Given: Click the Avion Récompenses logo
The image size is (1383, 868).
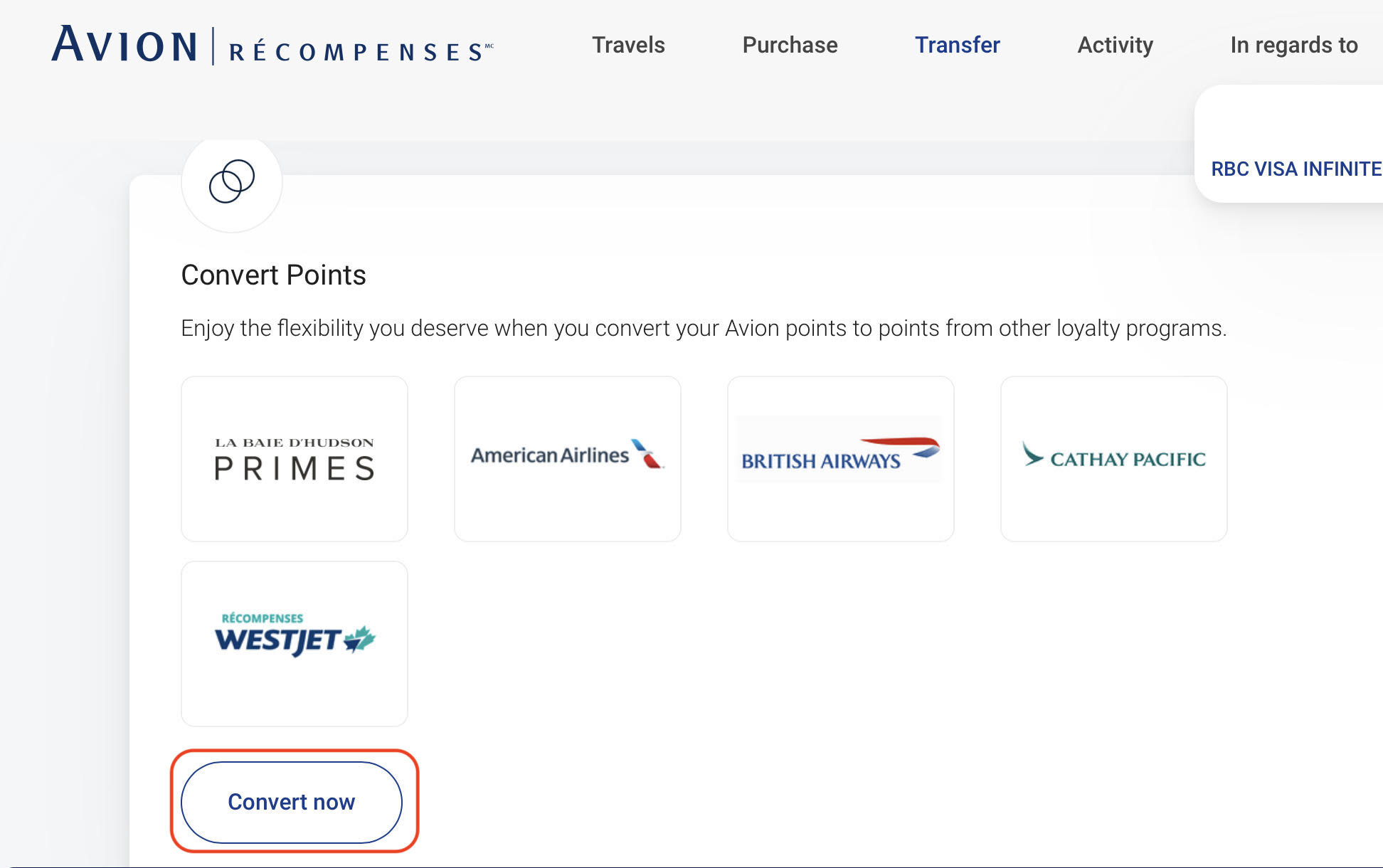Looking at the screenshot, I should pyautogui.click(x=270, y=44).
